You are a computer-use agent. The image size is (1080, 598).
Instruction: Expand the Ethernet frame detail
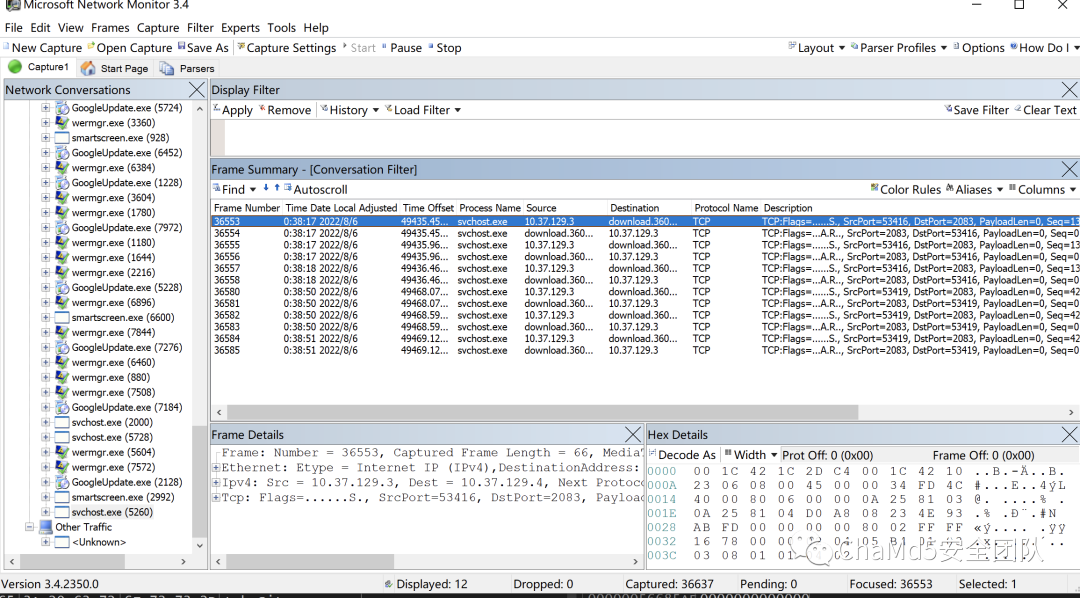click(x=216, y=468)
